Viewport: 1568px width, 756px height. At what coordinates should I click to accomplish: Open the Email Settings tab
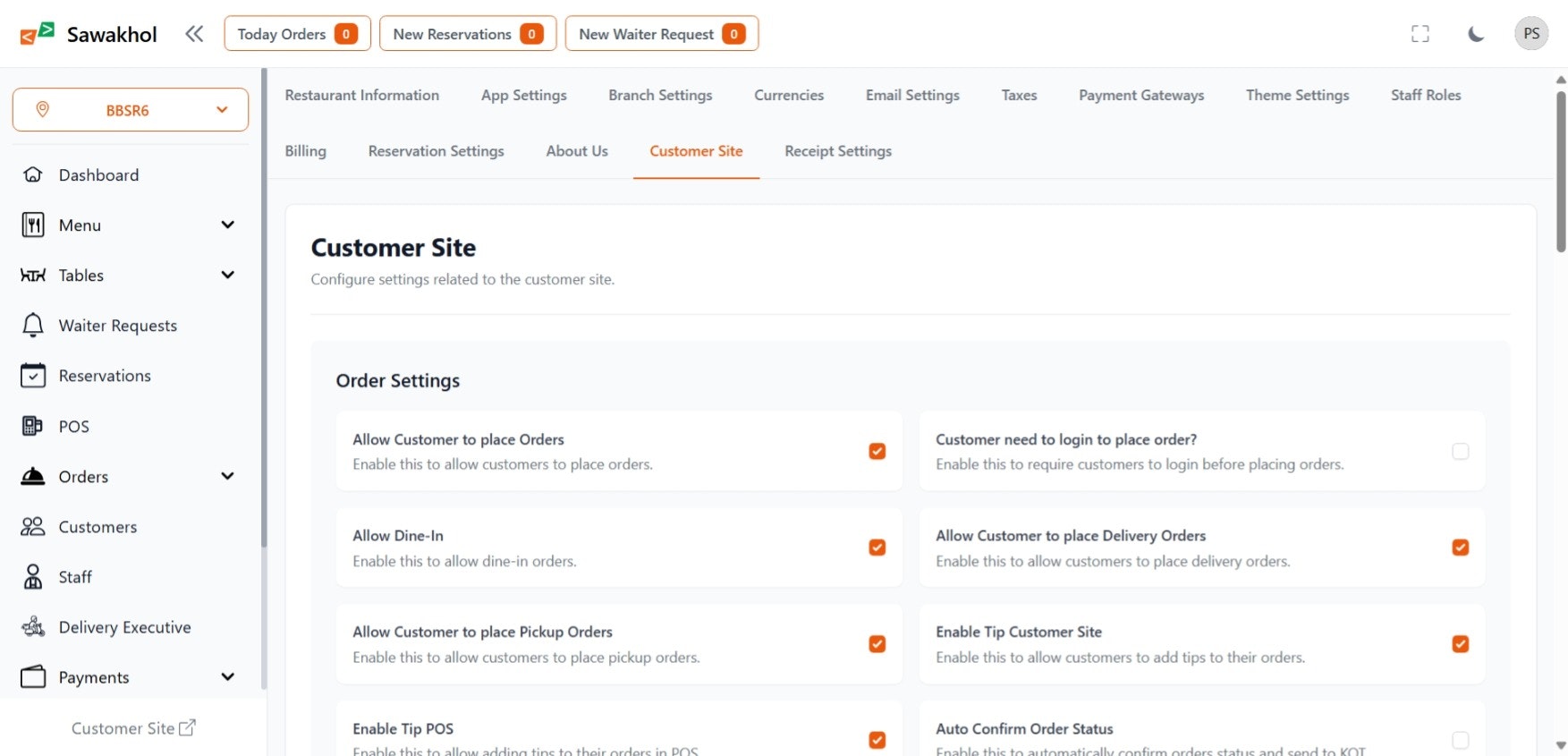pos(912,95)
